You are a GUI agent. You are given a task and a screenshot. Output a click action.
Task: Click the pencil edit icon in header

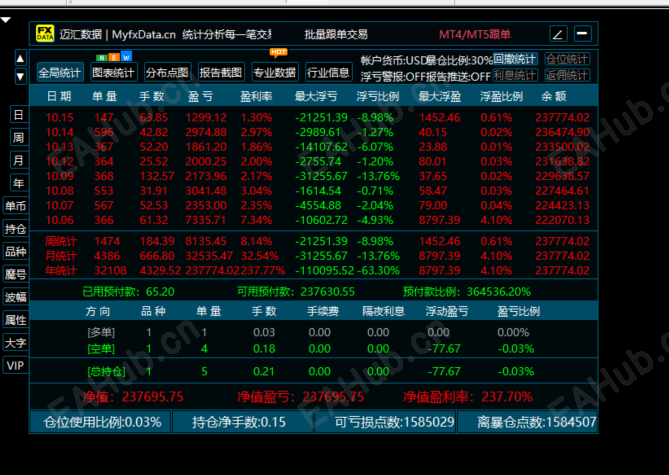(558, 33)
